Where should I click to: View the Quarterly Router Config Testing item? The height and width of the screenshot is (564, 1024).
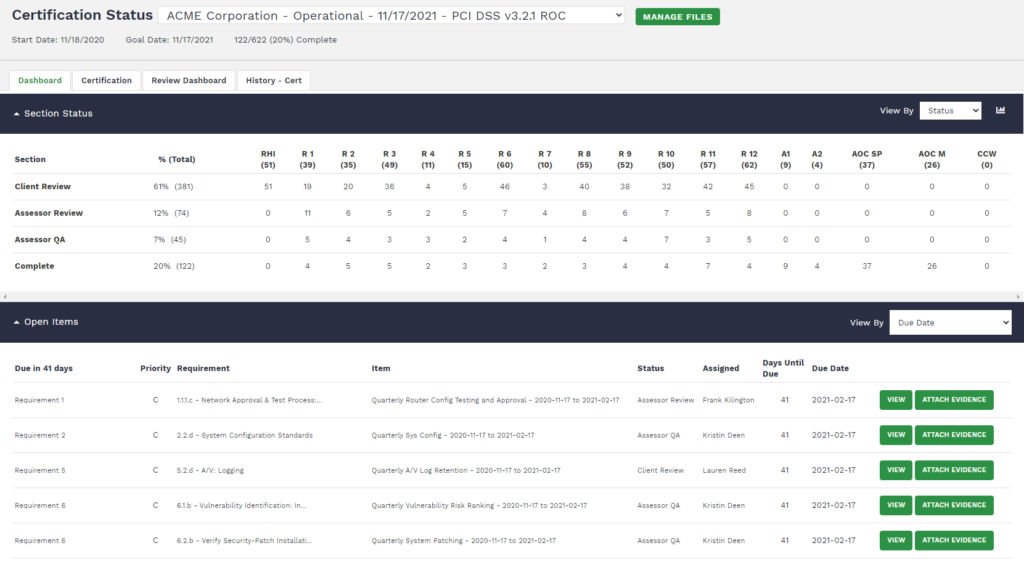(x=895, y=400)
